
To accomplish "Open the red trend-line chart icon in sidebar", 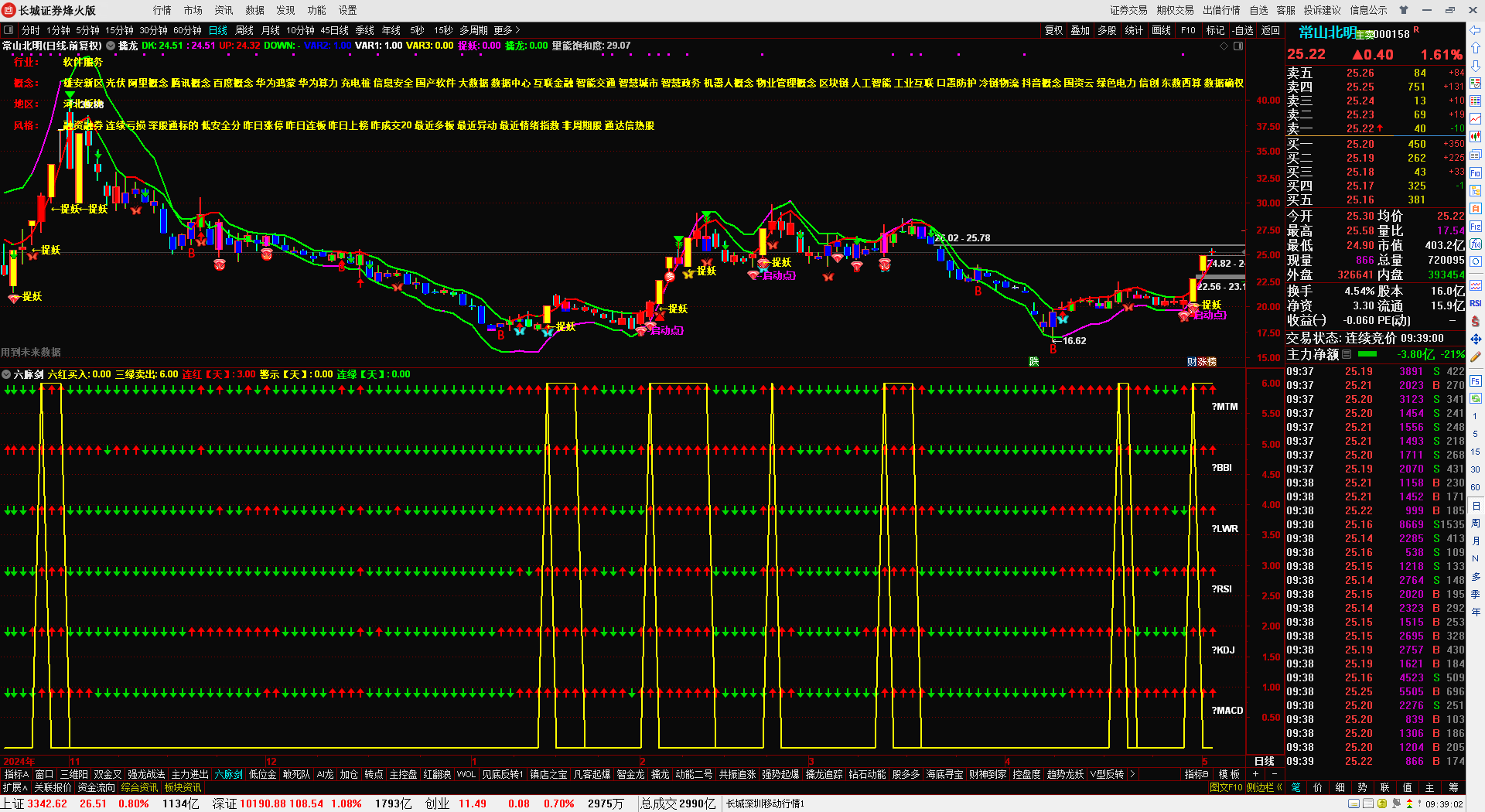I will 1476,118.
